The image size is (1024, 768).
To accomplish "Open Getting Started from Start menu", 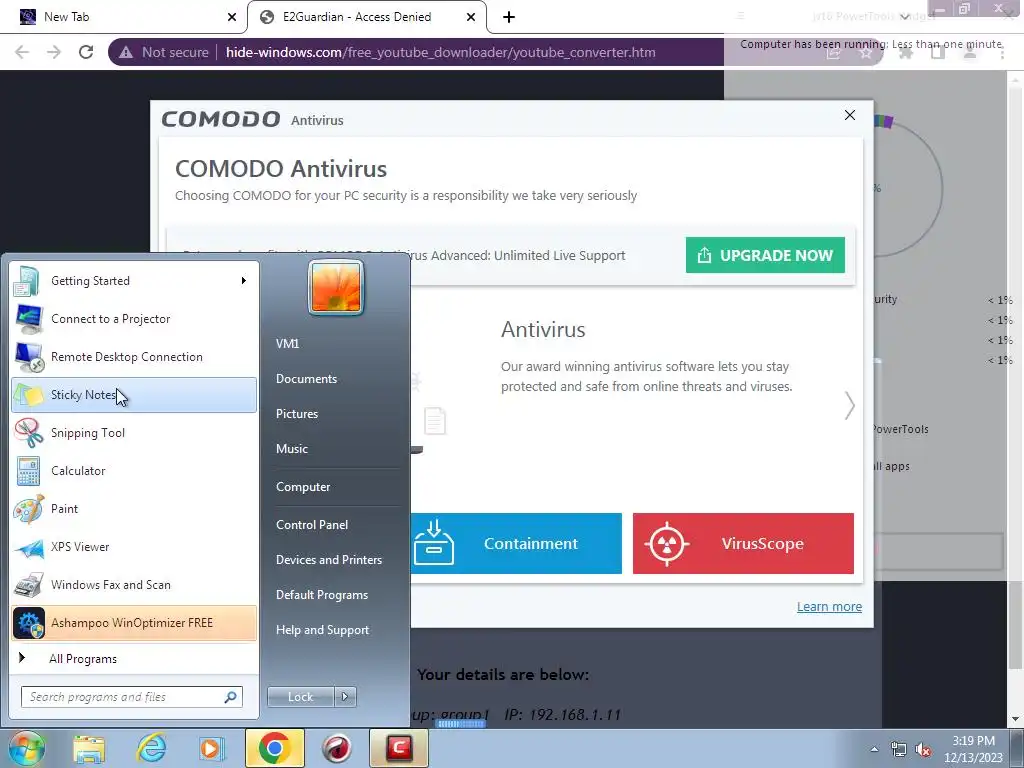I will point(134,281).
